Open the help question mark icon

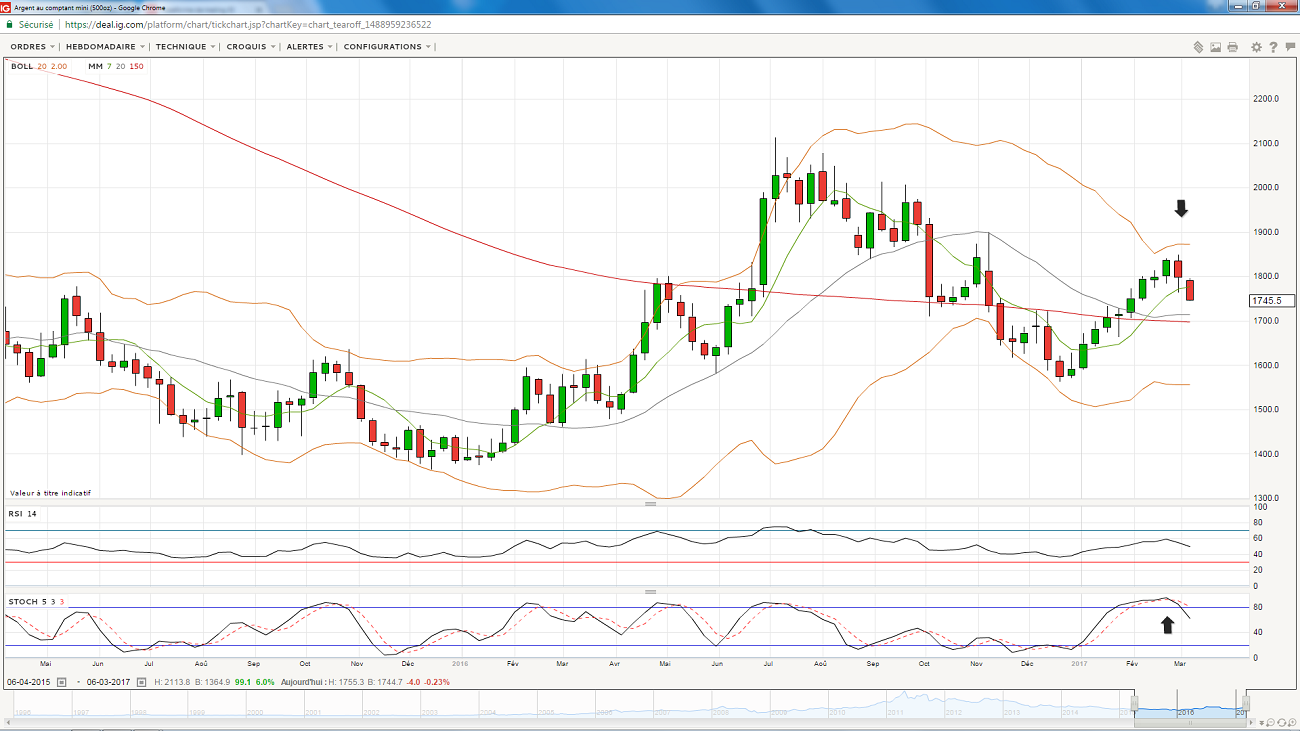1273,47
